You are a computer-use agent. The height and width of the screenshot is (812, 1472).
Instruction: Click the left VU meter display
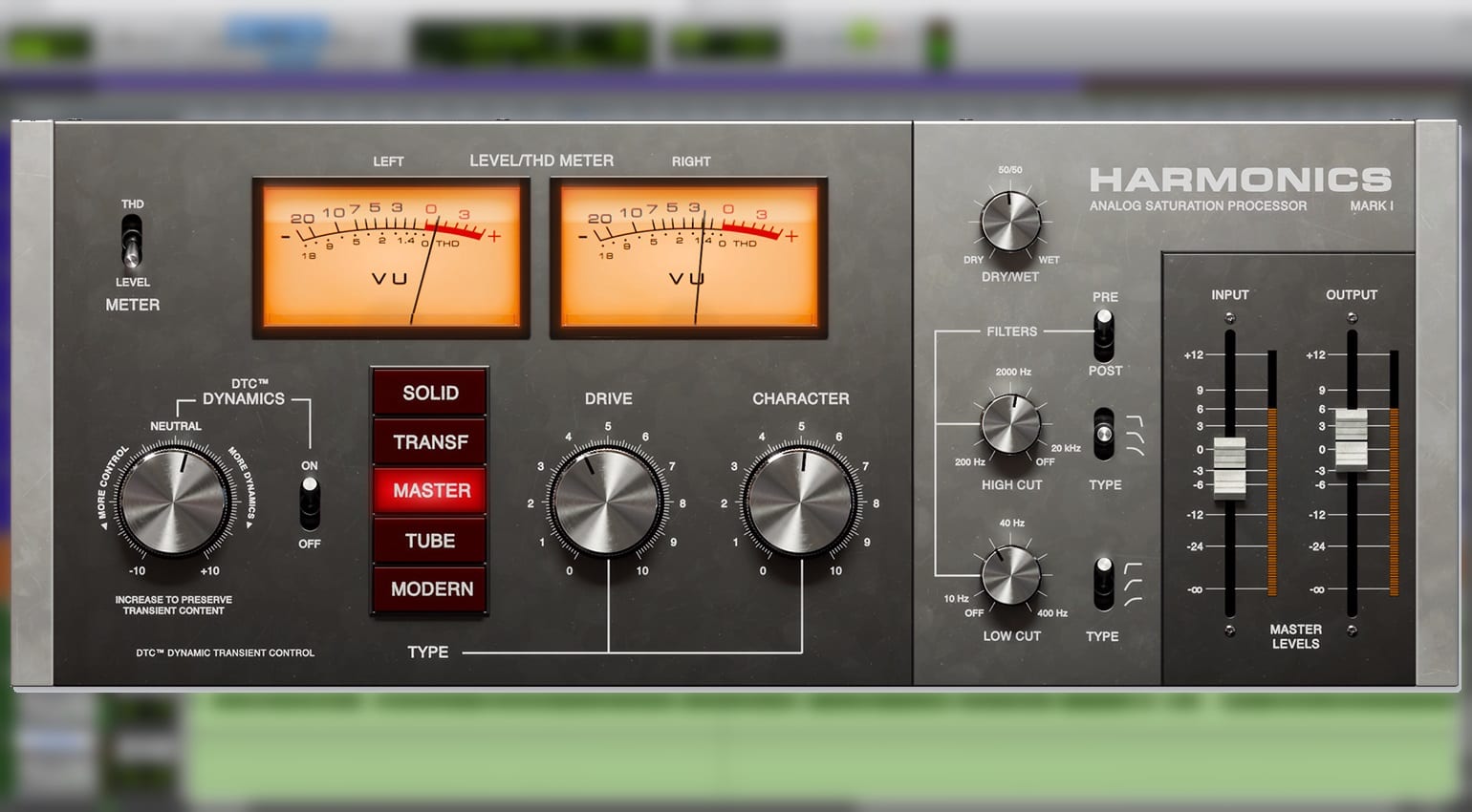coord(391,257)
